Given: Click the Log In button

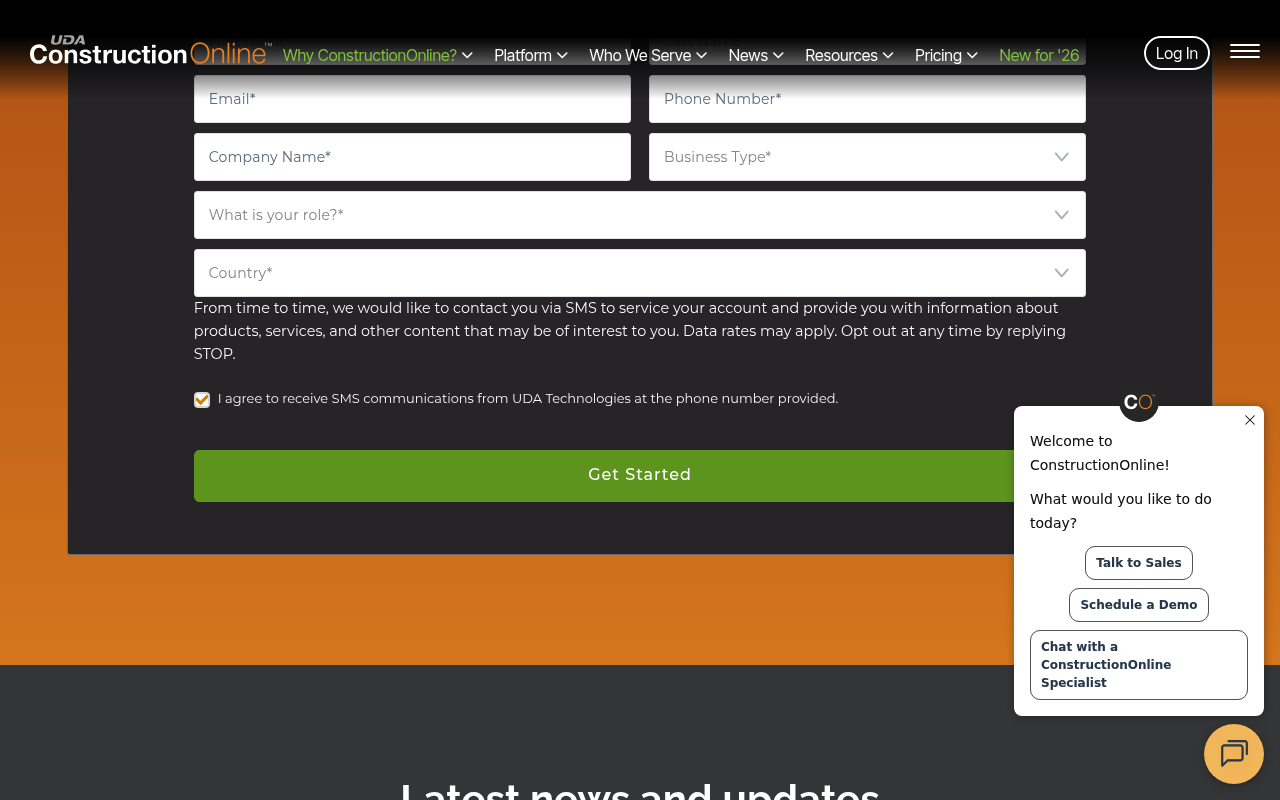Looking at the screenshot, I should pyautogui.click(x=1177, y=53).
